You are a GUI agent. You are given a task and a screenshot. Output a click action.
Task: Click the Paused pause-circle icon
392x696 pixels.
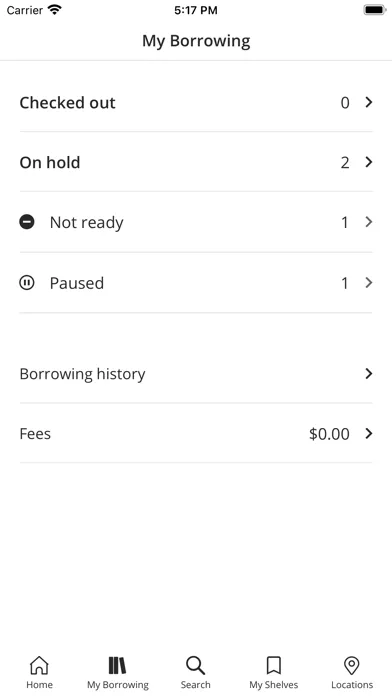(x=27, y=282)
